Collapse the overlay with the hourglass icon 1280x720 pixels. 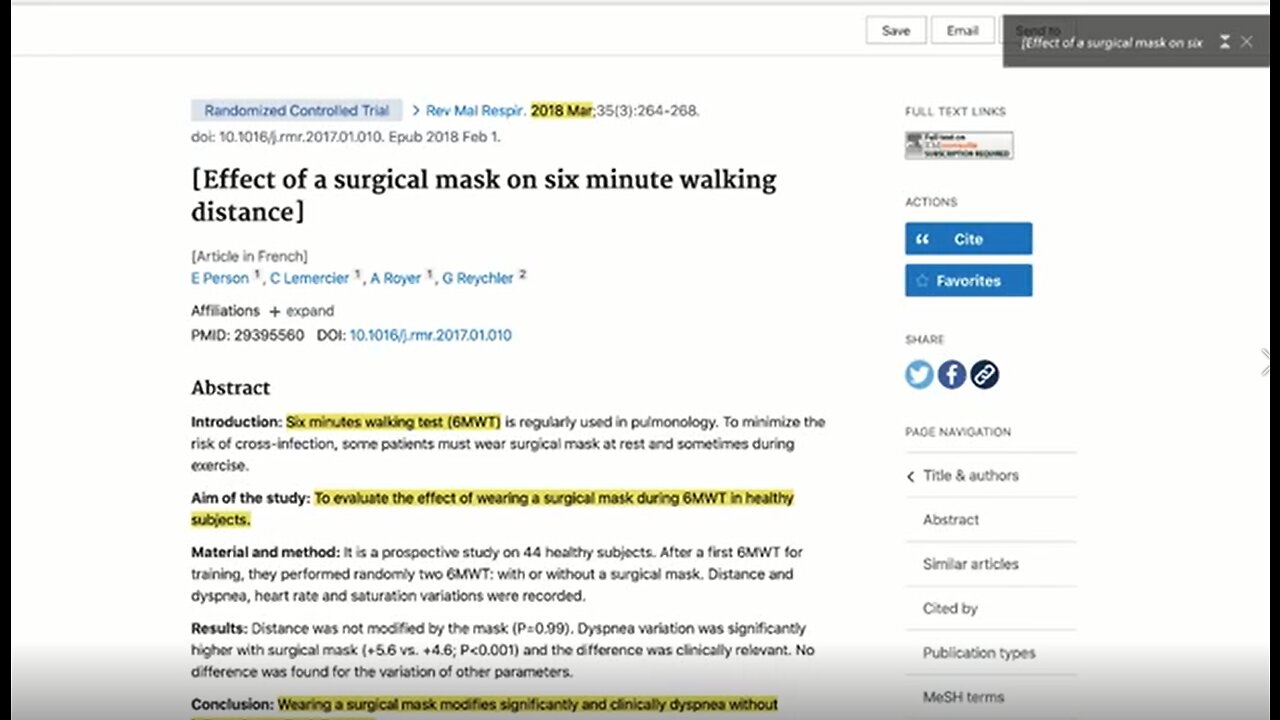pyautogui.click(x=1225, y=42)
